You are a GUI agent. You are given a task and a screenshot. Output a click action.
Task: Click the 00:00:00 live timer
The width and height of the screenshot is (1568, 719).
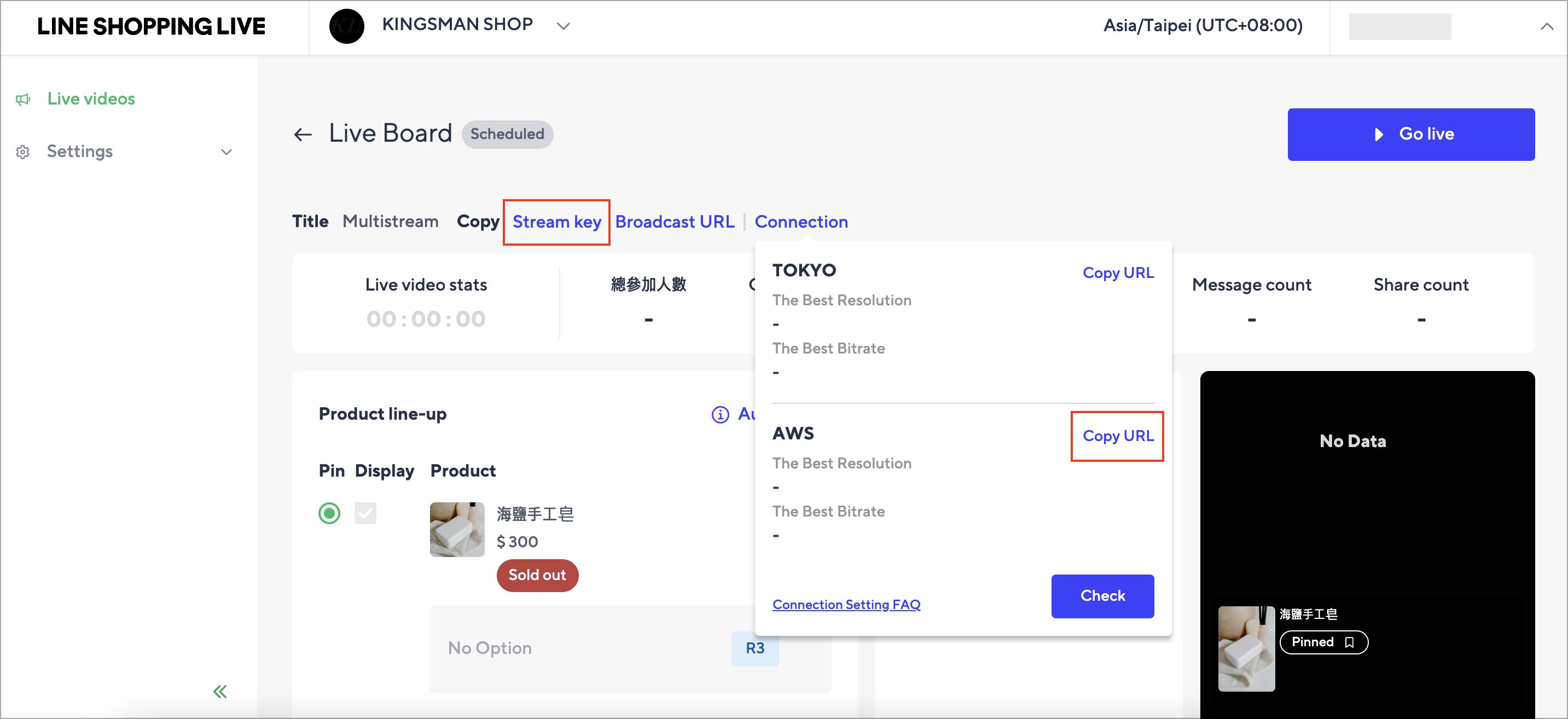(x=426, y=319)
